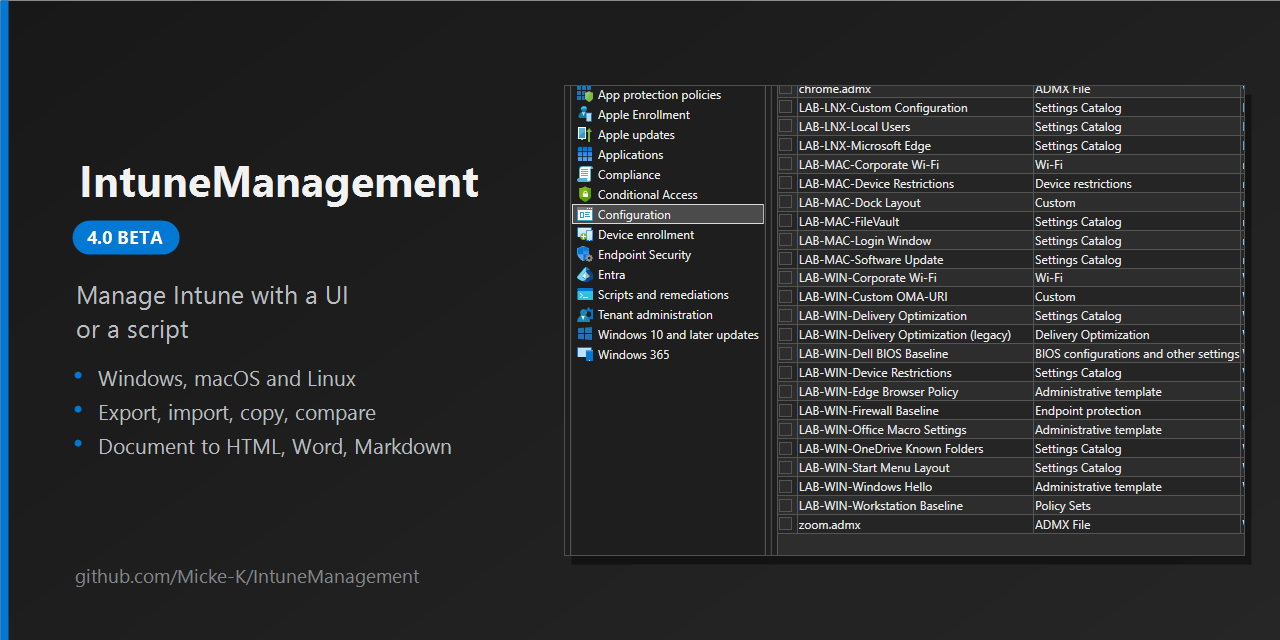The width and height of the screenshot is (1280, 640).
Task: Click the LAB-MAC-Login Window policy name
Action: click(865, 241)
